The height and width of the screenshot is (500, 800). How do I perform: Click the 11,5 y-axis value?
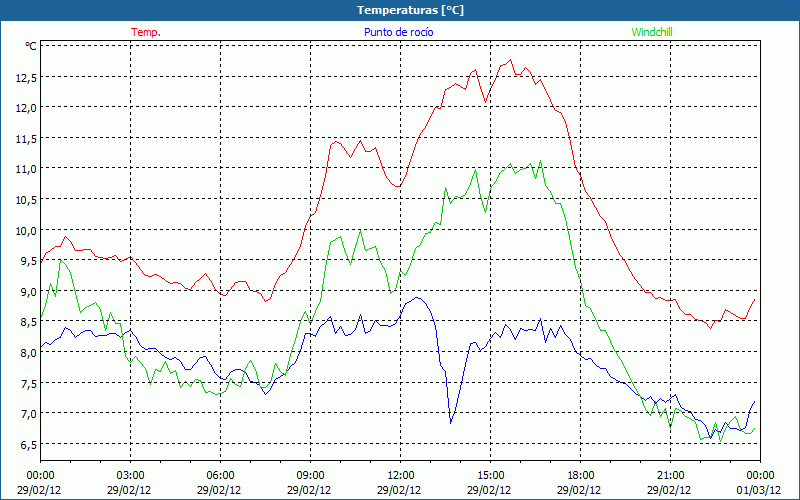26,138
